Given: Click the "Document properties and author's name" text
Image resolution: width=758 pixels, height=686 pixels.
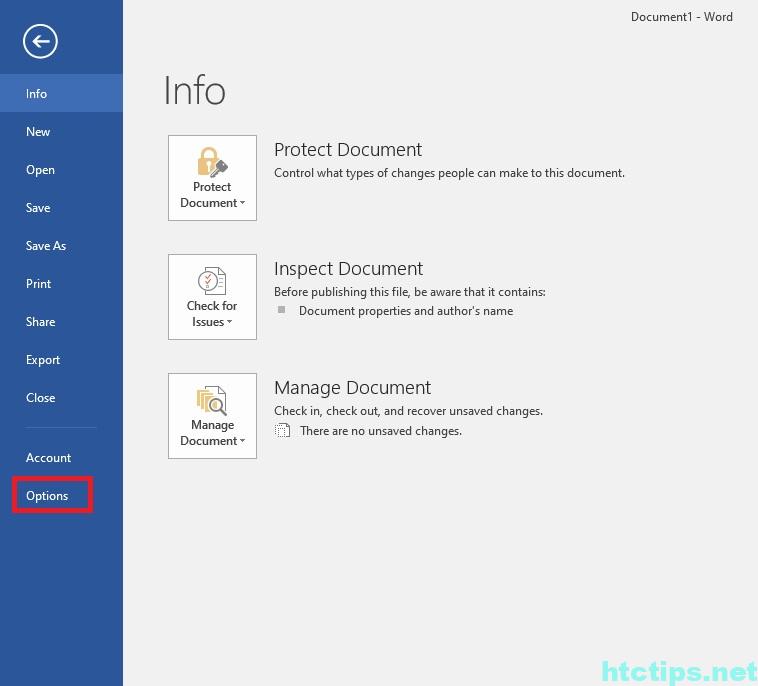Looking at the screenshot, I should click(405, 311).
